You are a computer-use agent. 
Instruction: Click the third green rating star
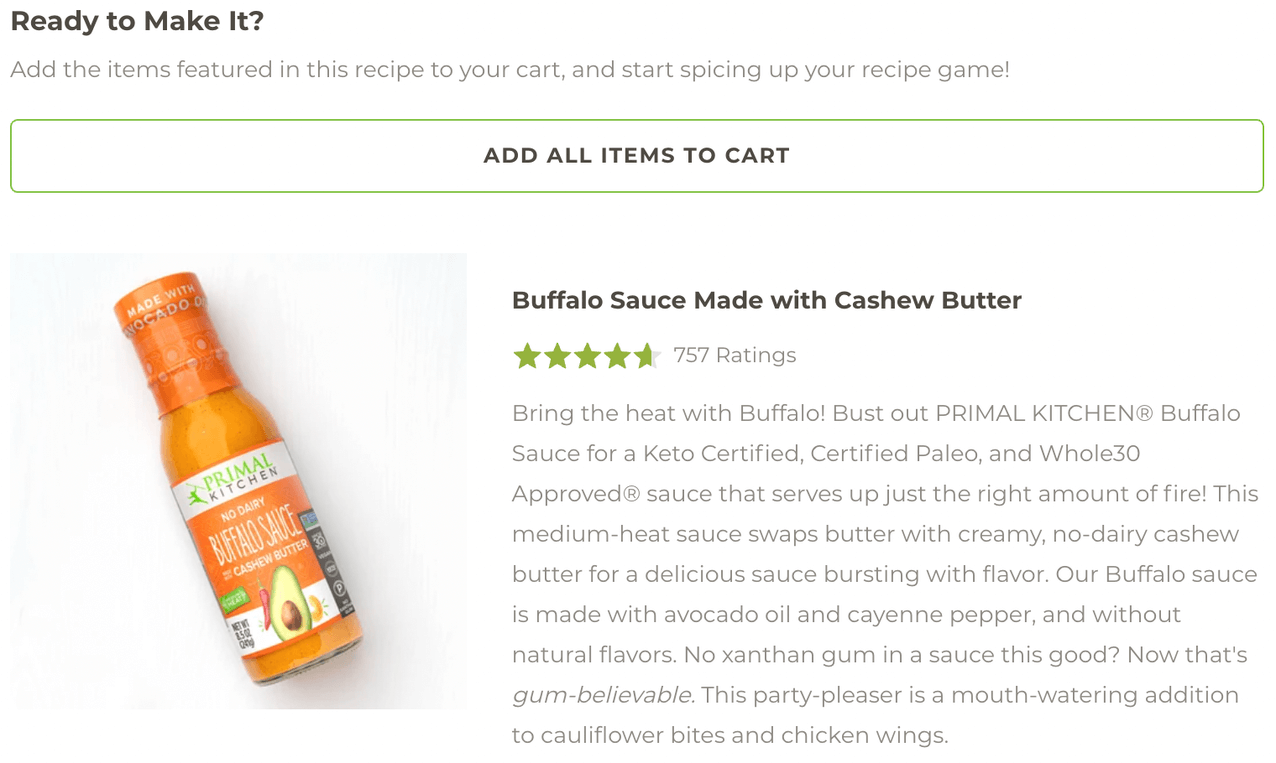[x=586, y=356]
